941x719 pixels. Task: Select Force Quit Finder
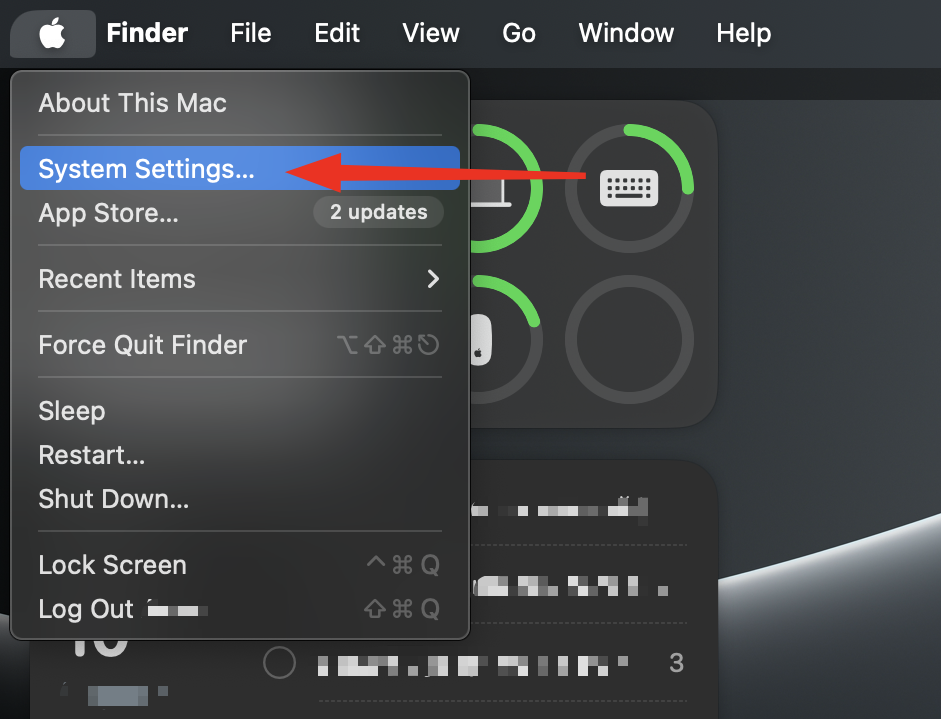click(x=240, y=345)
